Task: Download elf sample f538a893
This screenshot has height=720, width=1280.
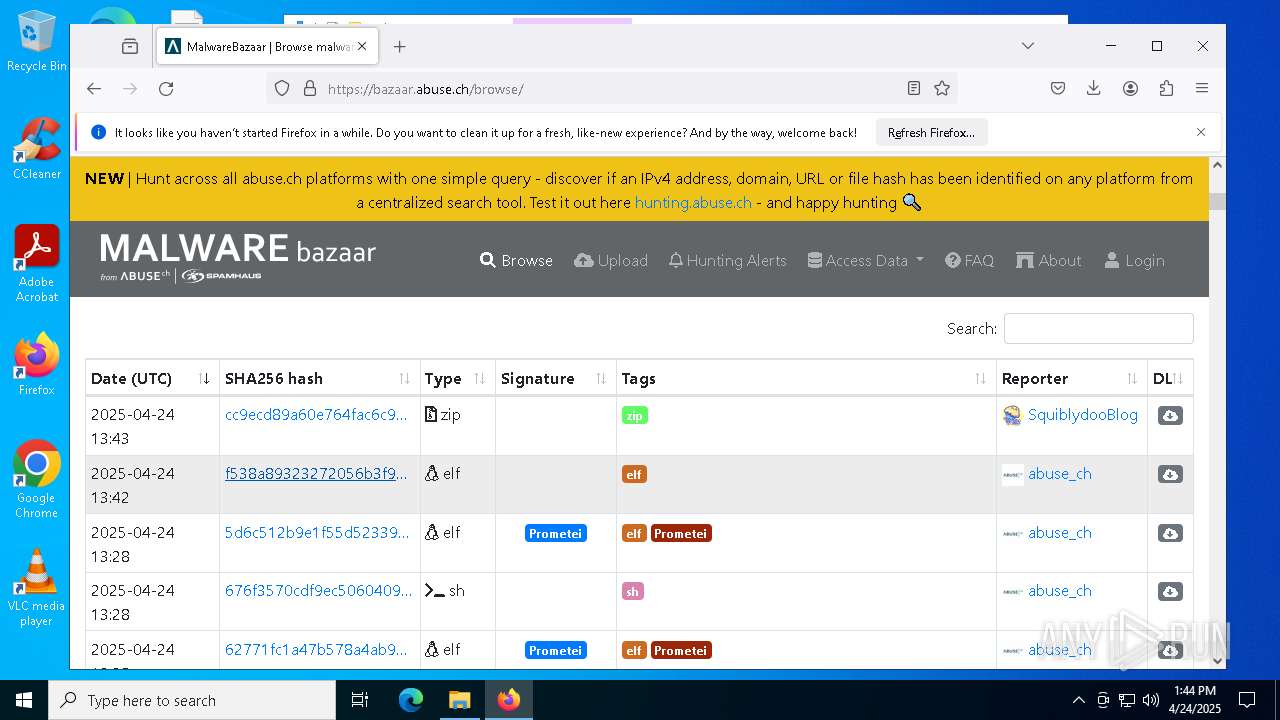Action: pyautogui.click(x=1170, y=474)
